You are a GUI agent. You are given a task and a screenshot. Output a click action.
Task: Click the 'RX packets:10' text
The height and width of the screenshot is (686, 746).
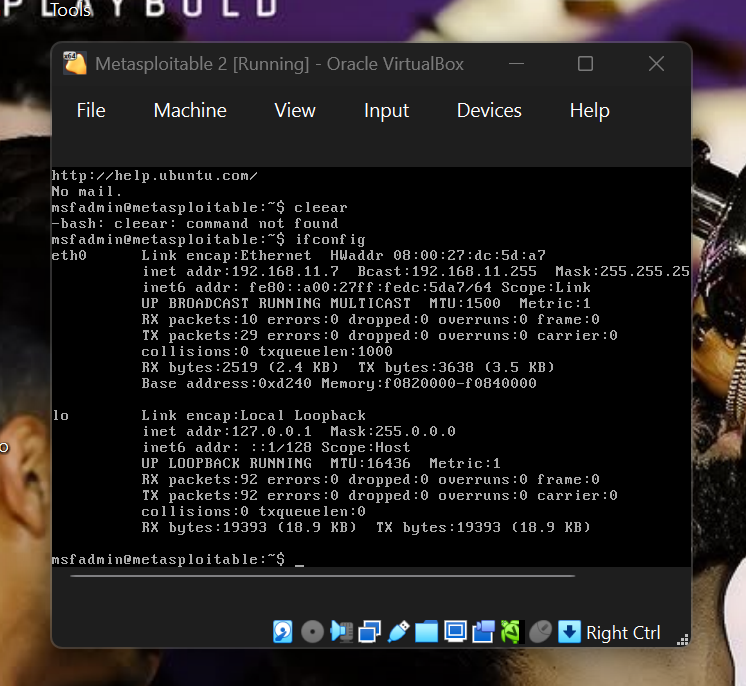tap(200, 319)
